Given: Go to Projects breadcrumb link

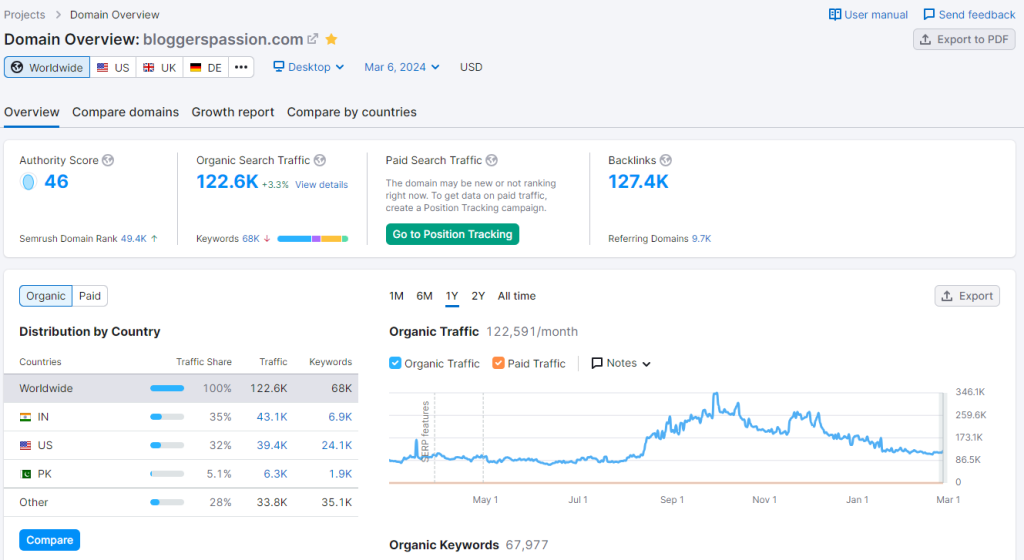Looking at the screenshot, I should 25,14.
